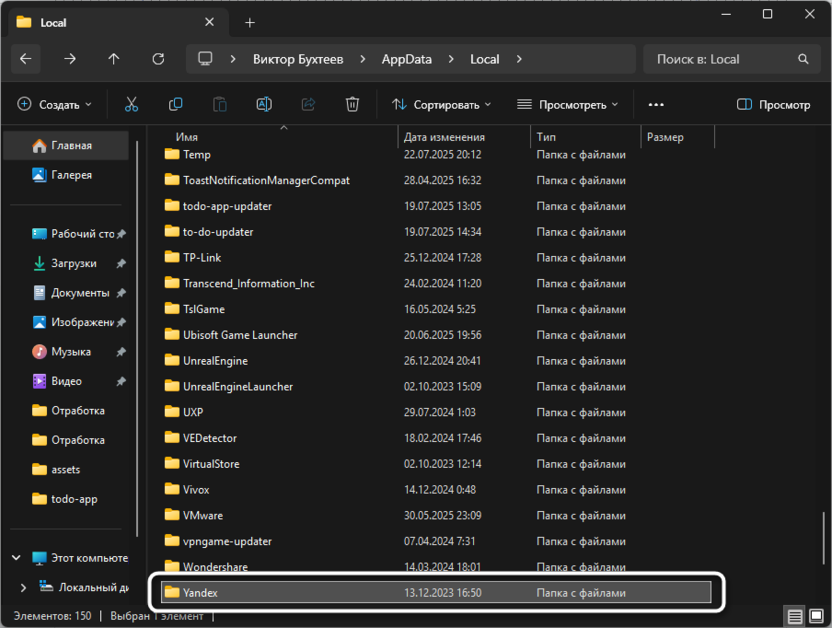Open Галерея in the sidebar

(x=71, y=175)
